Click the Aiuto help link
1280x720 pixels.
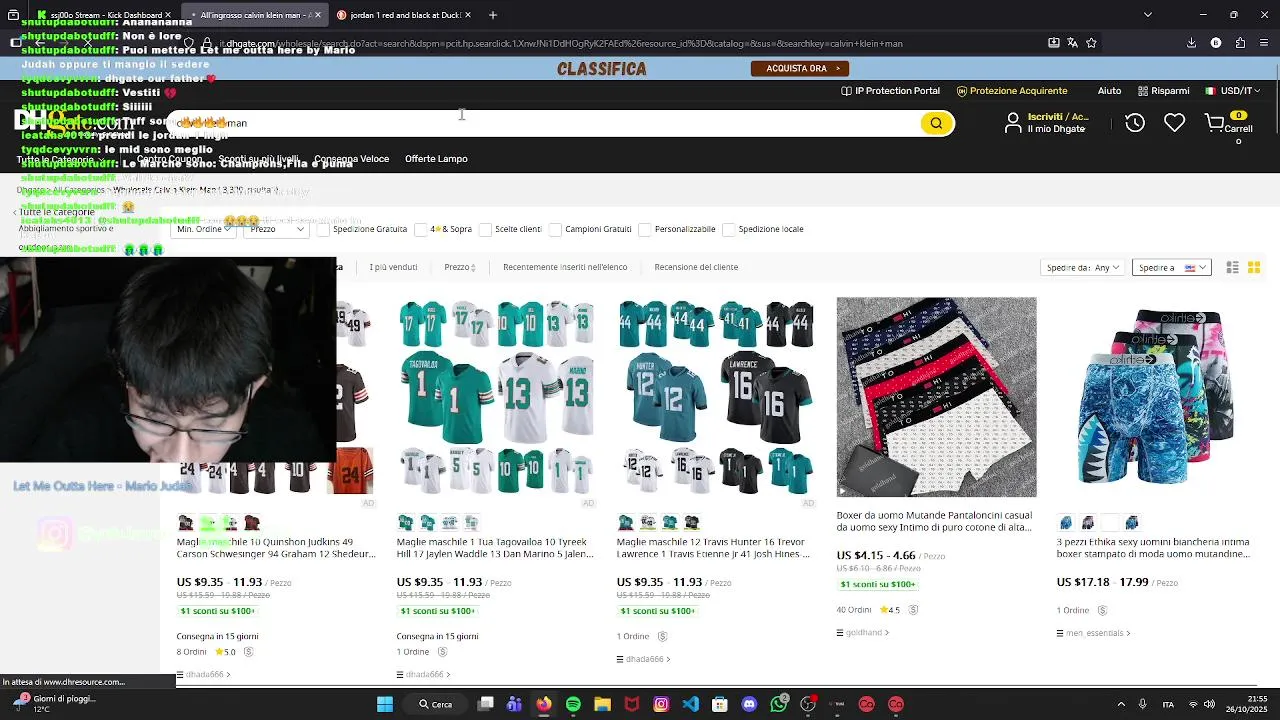1109,91
